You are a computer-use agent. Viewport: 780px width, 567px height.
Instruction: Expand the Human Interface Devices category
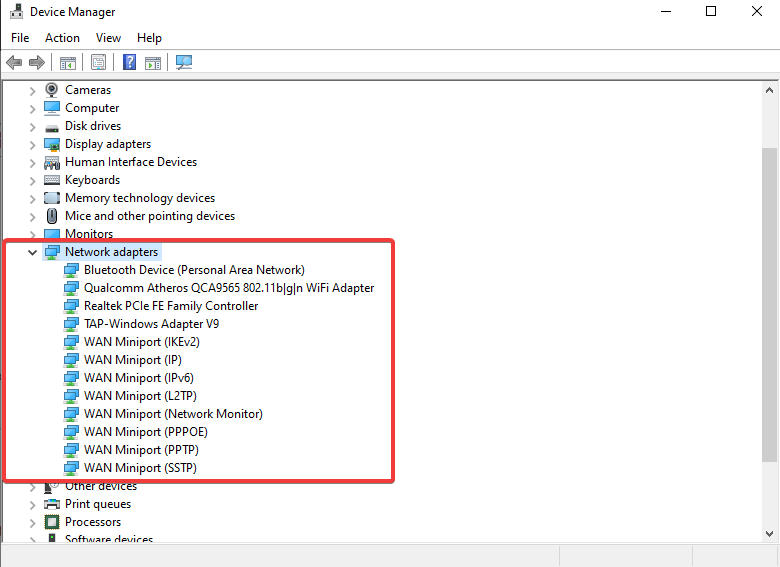(32, 163)
